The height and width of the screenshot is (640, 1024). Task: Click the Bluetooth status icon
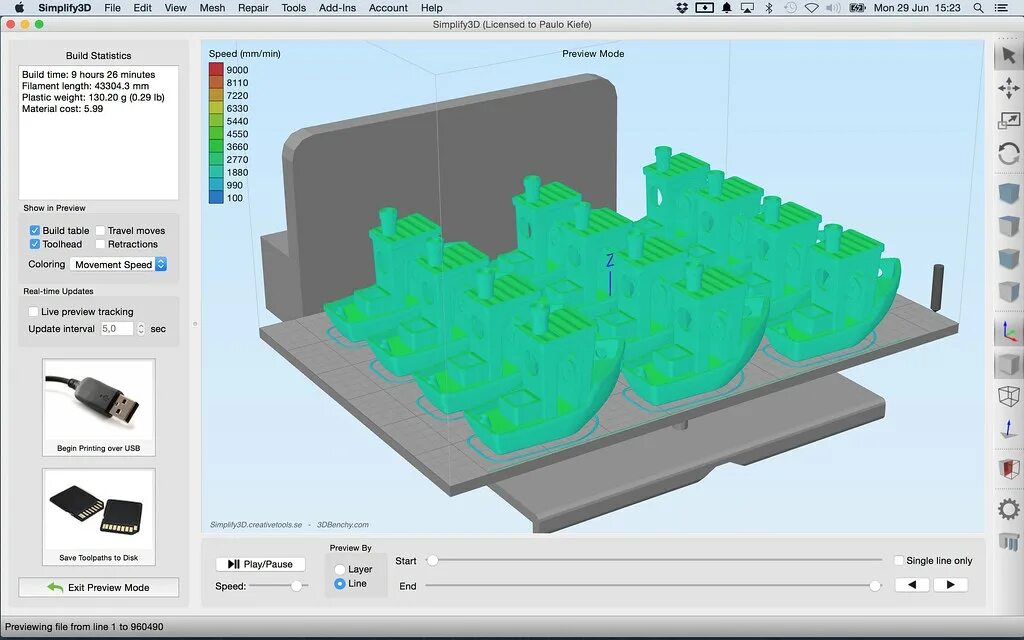coord(769,8)
